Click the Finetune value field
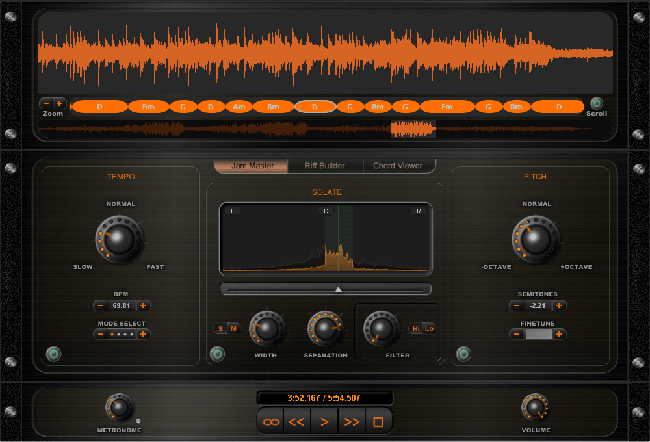Image resolution: width=650 pixels, height=442 pixels. coord(538,334)
